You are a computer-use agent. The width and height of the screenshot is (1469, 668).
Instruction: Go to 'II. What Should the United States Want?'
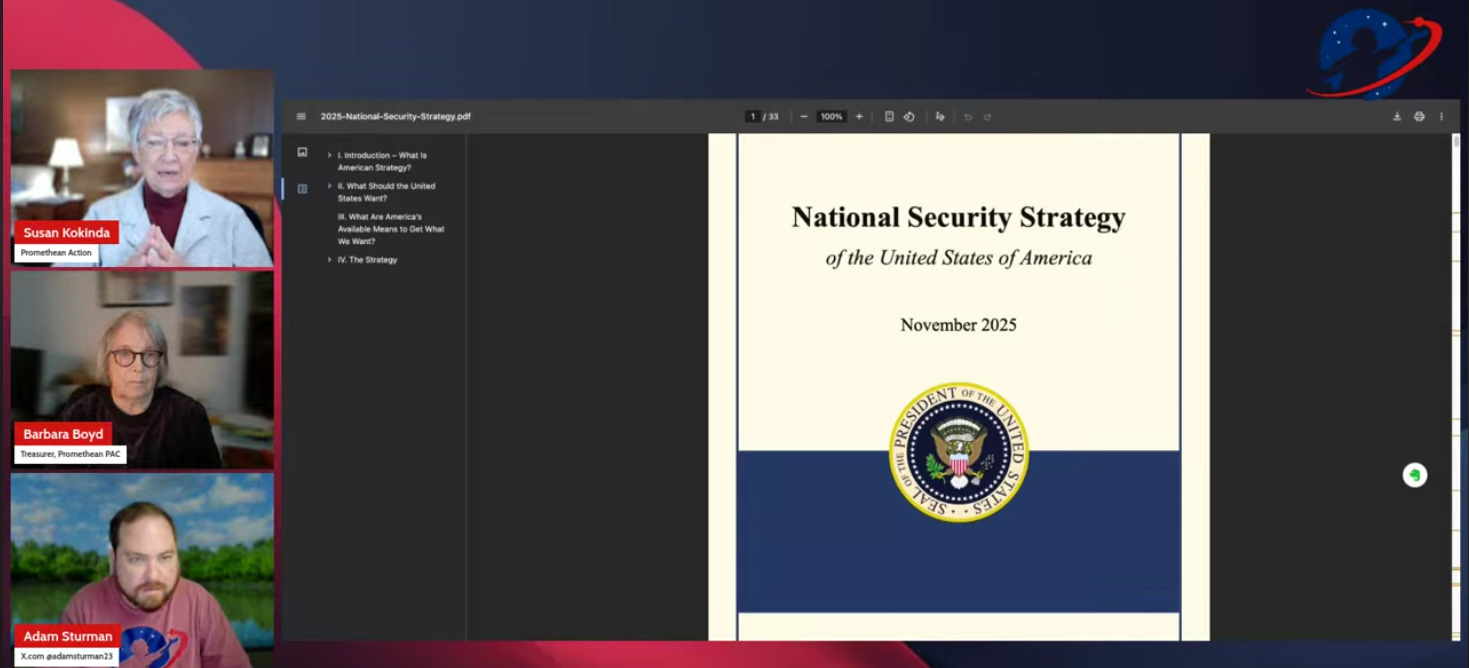[x=387, y=192]
